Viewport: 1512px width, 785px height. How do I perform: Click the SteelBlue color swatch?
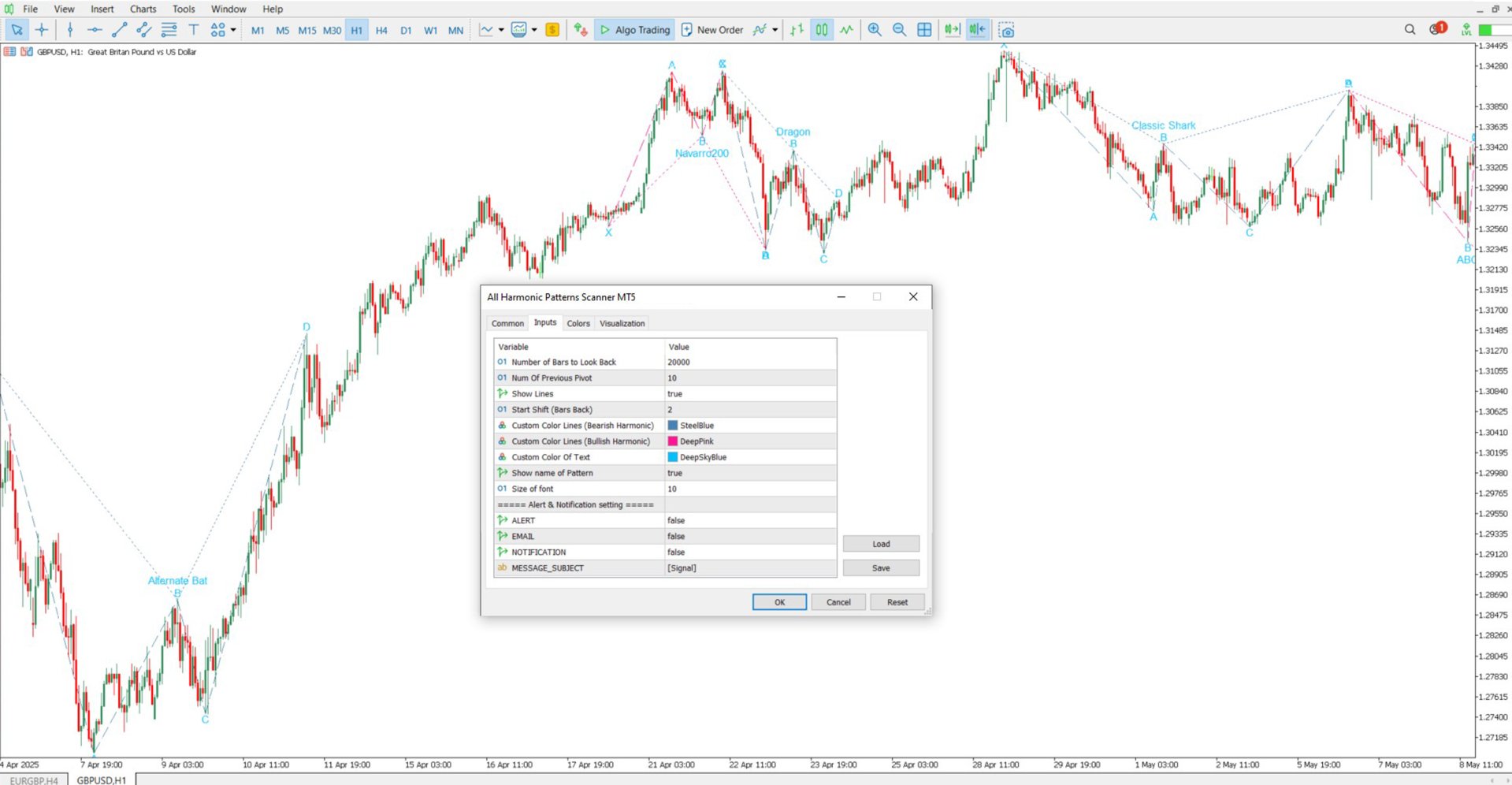pos(673,426)
